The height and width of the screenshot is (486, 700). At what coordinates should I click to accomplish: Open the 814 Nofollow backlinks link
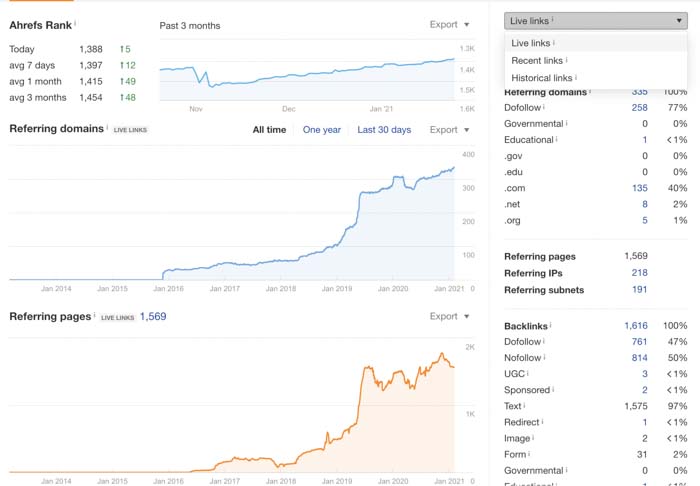point(639,358)
